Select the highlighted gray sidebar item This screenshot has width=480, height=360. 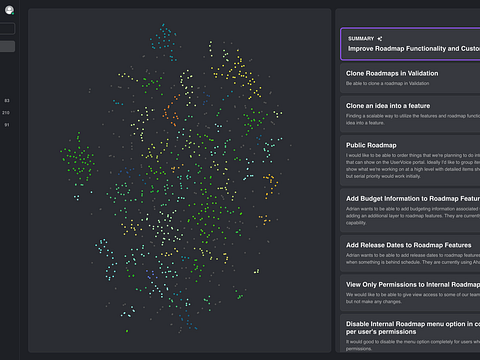pyautogui.click(x=7, y=46)
